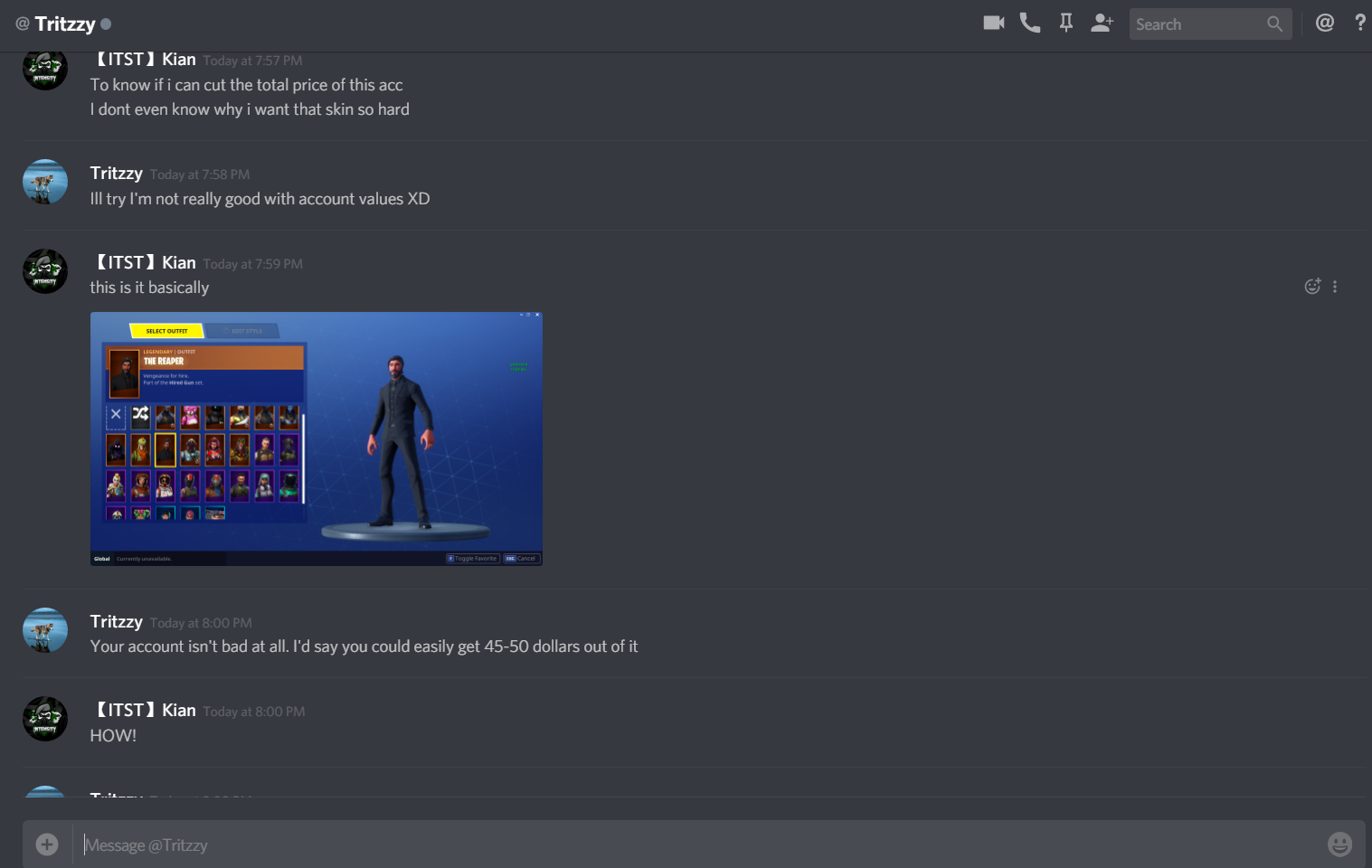
Task: Click timestamp "Today at 7:58 PM"
Action: [200, 175]
